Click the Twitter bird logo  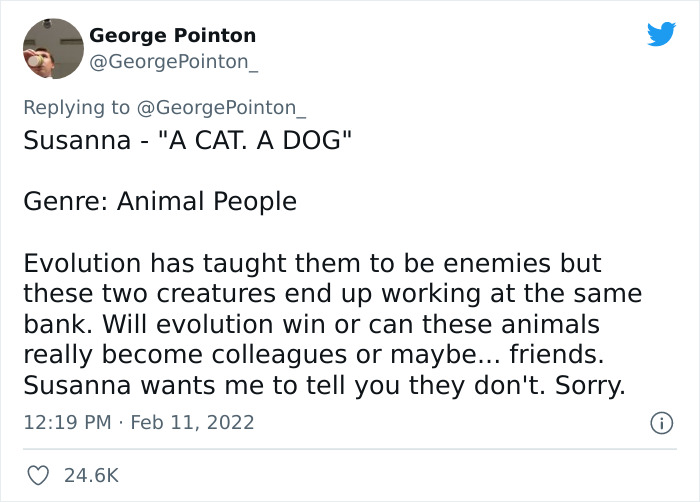tap(661, 34)
